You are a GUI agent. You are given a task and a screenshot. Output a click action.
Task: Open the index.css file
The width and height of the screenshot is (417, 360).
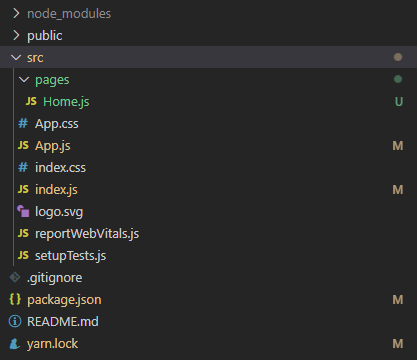60,168
